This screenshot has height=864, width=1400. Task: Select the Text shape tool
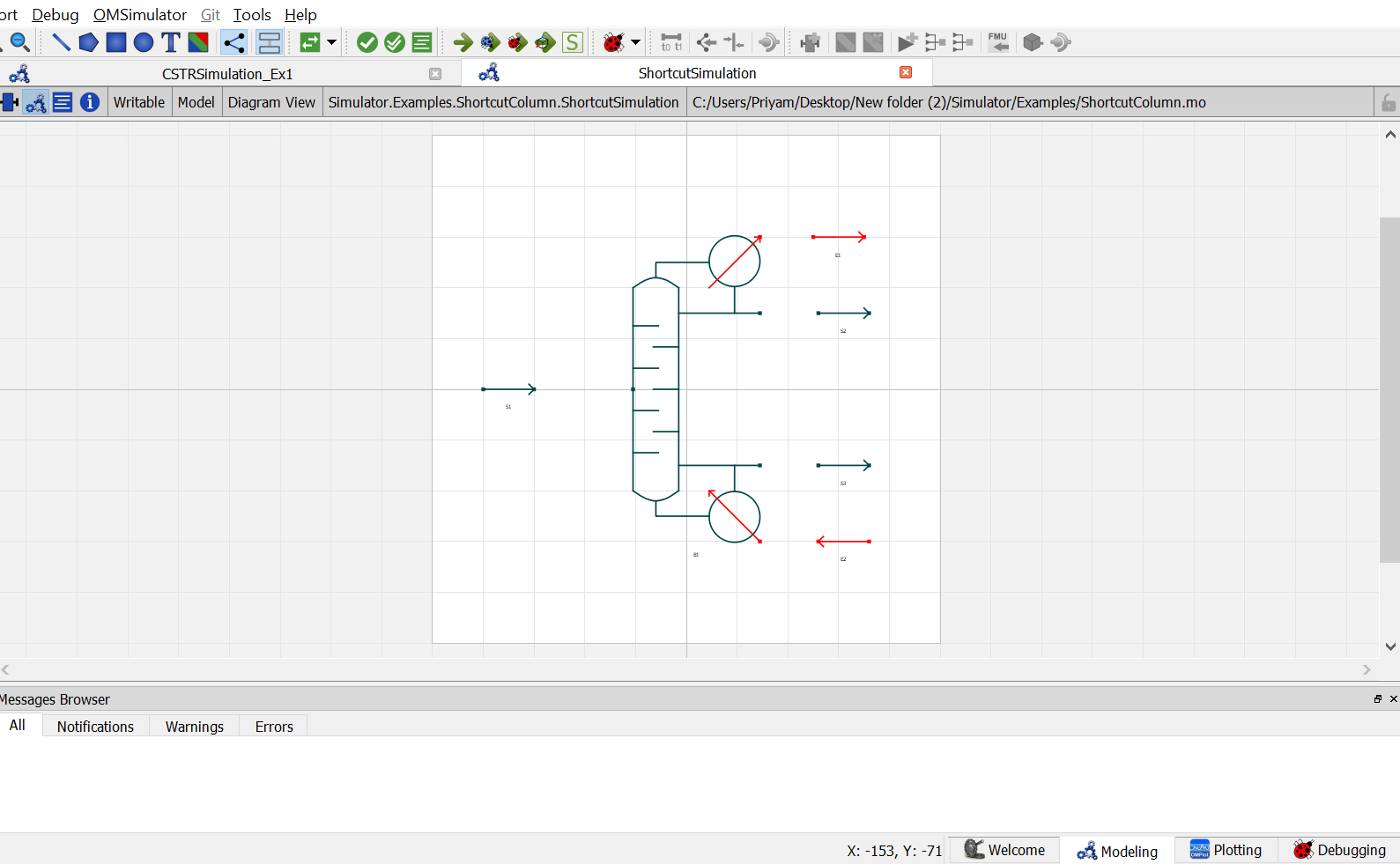pyautogui.click(x=171, y=41)
